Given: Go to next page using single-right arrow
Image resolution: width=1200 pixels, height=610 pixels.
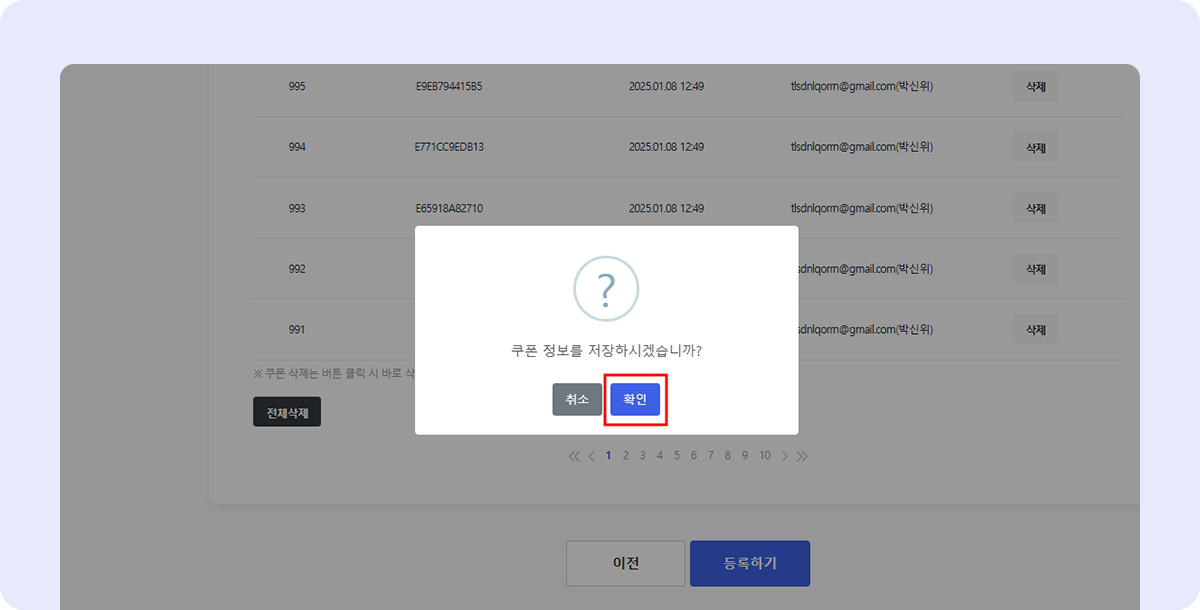Looking at the screenshot, I should coord(785,456).
